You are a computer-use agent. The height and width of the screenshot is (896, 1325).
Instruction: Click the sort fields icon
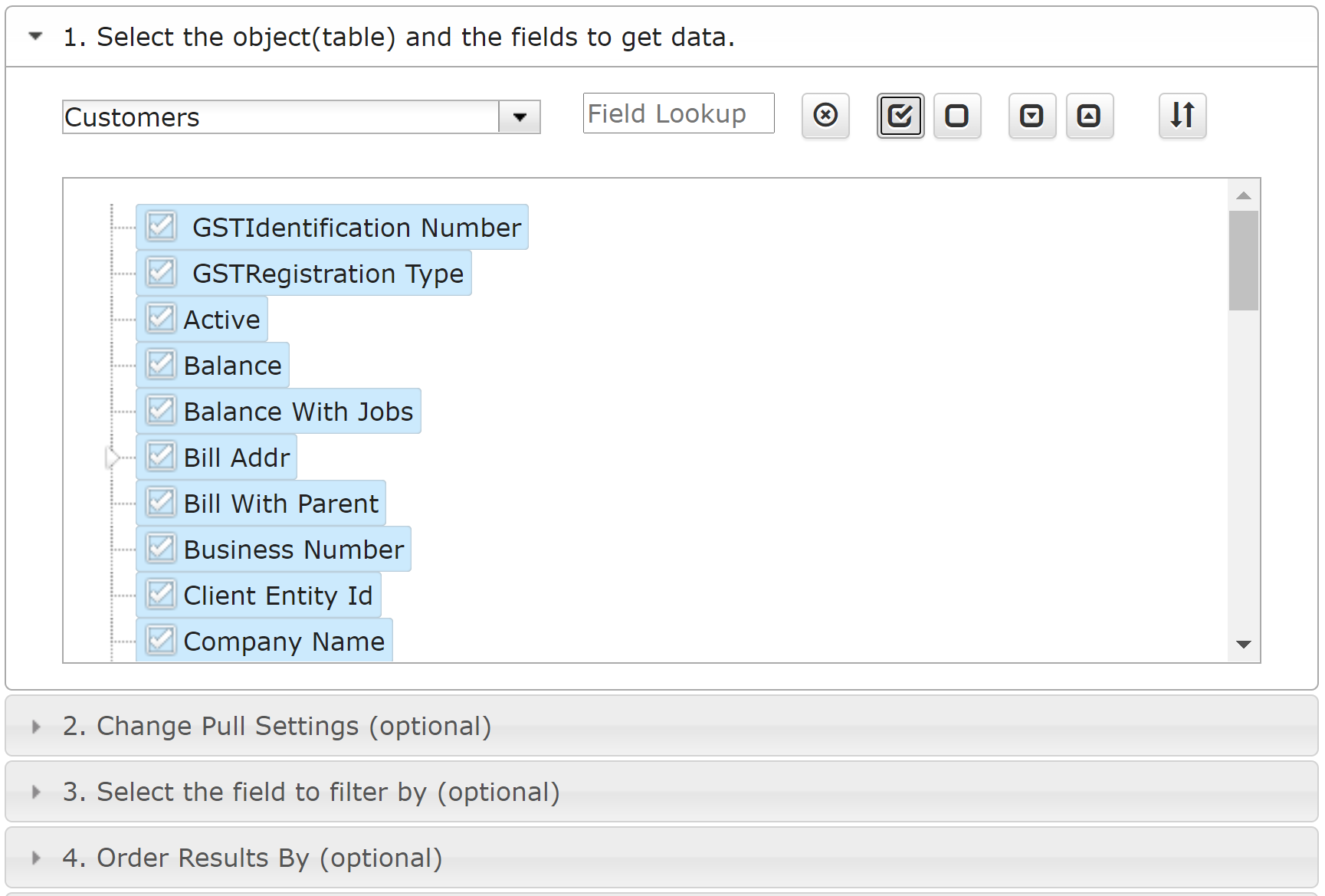click(1182, 116)
